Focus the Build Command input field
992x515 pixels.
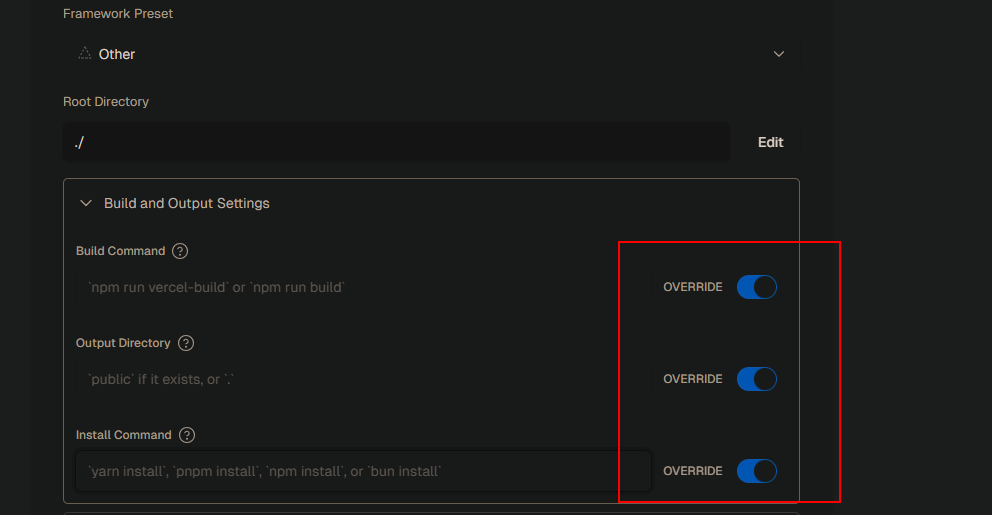[x=362, y=287]
